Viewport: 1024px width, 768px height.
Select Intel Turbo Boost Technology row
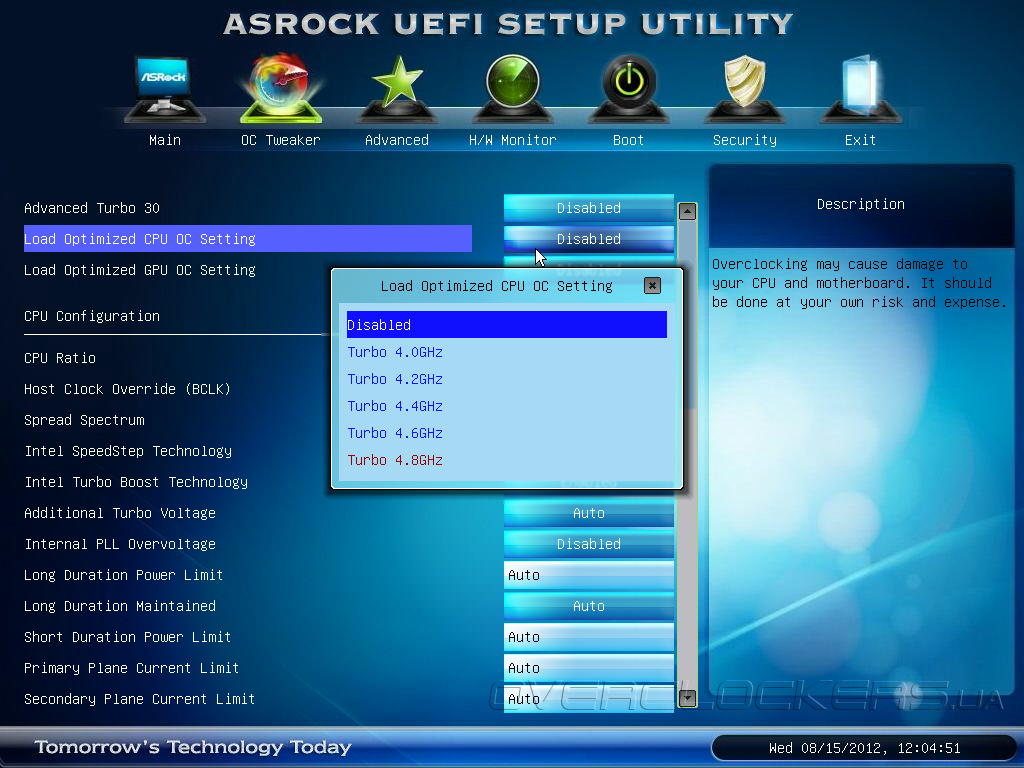[x=136, y=482]
